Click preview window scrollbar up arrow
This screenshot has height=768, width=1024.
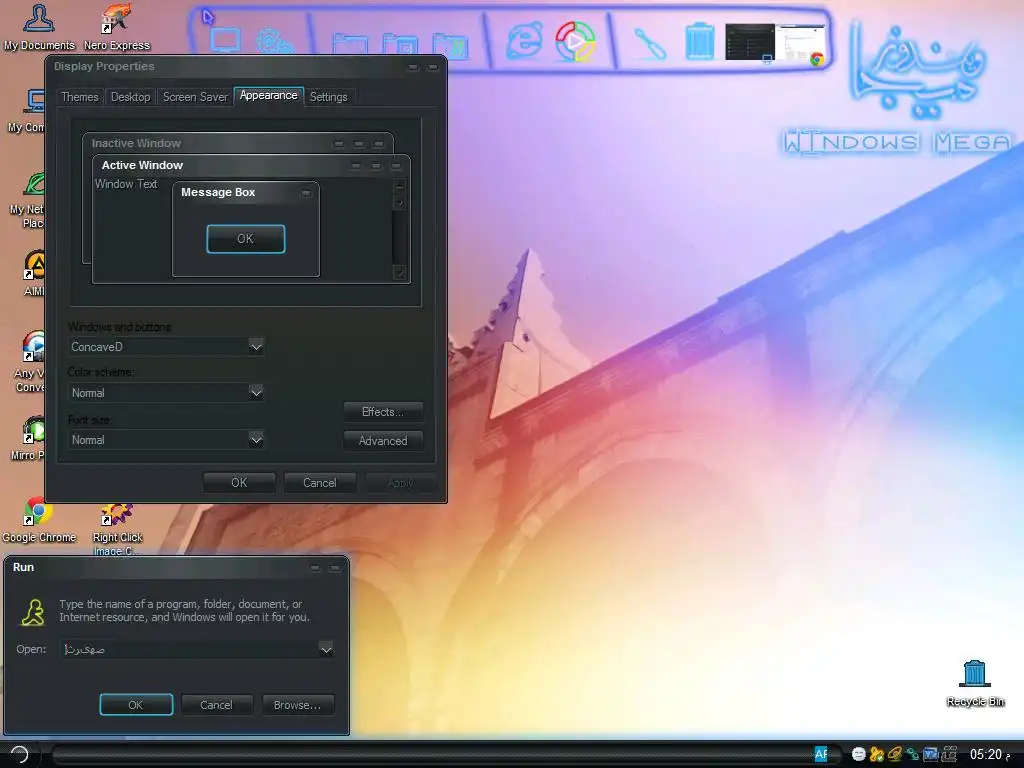pos(400,187)
